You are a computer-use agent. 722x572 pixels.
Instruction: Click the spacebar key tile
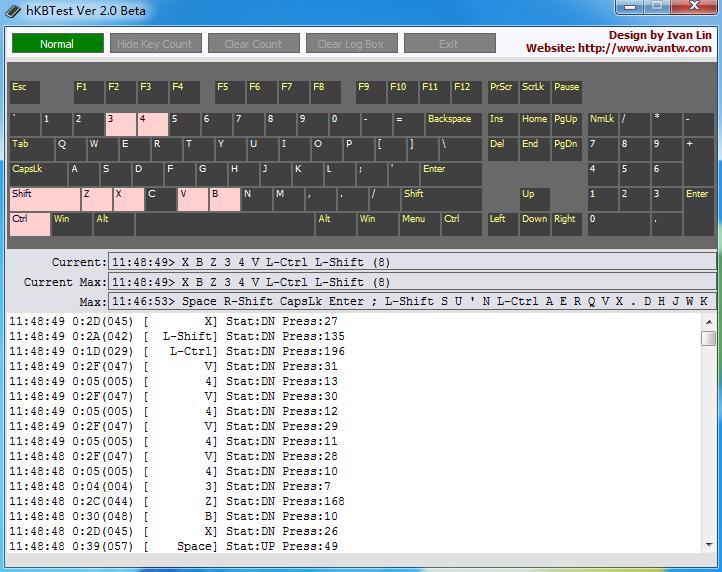[225, 224]
